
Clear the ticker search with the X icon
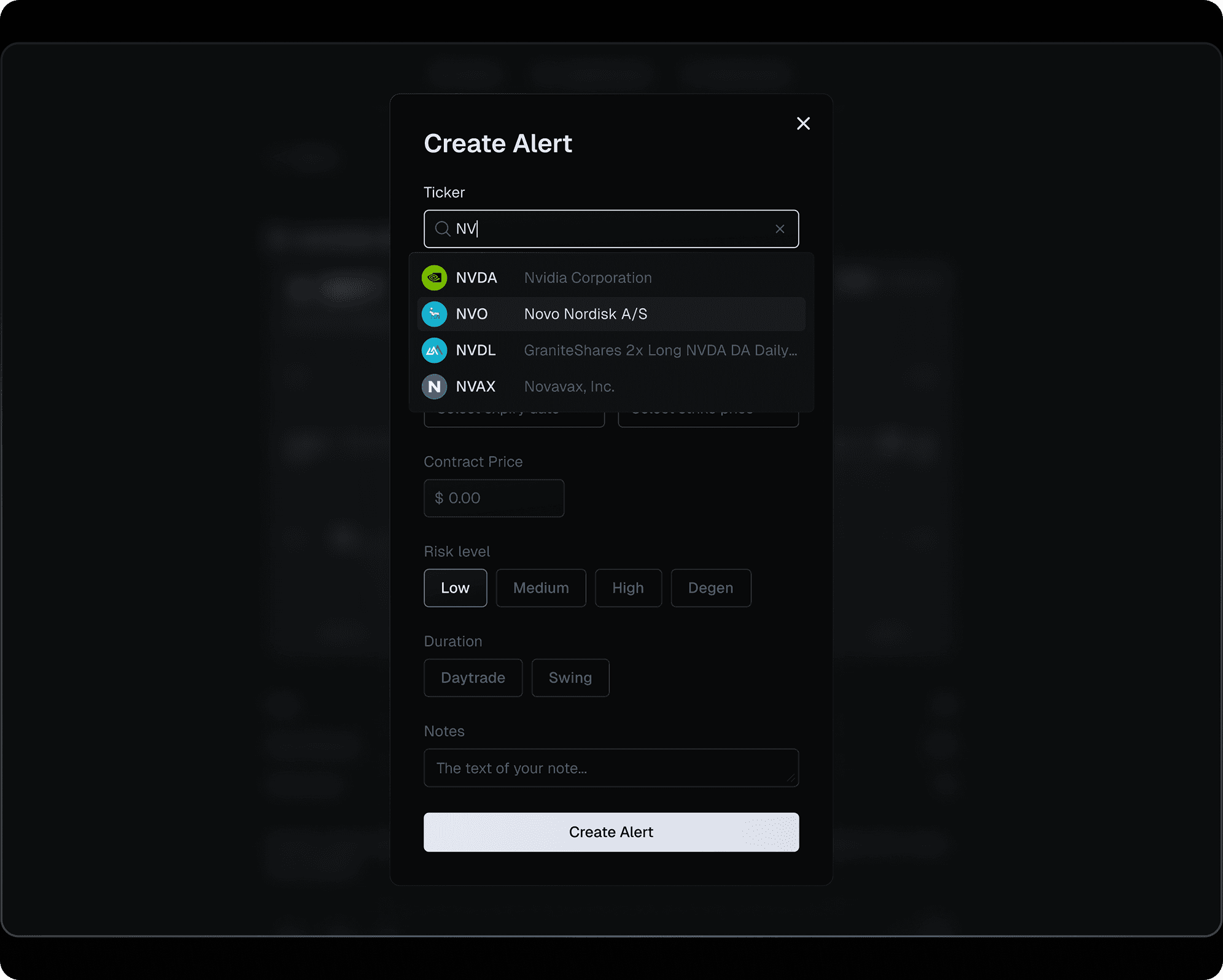click(x=780, y=229)
